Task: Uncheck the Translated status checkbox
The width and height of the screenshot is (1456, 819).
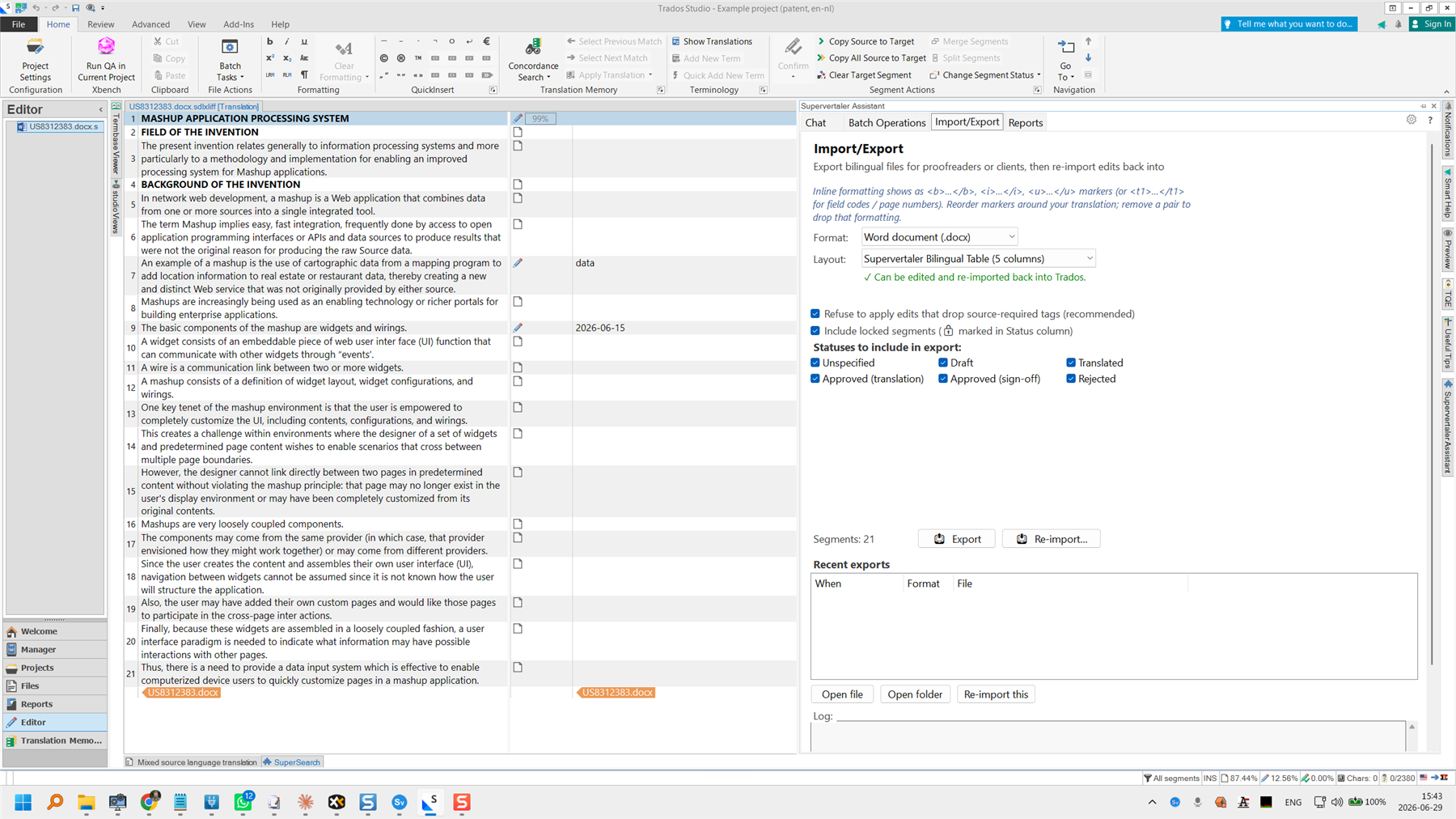Action: (x=1071, y=363)
